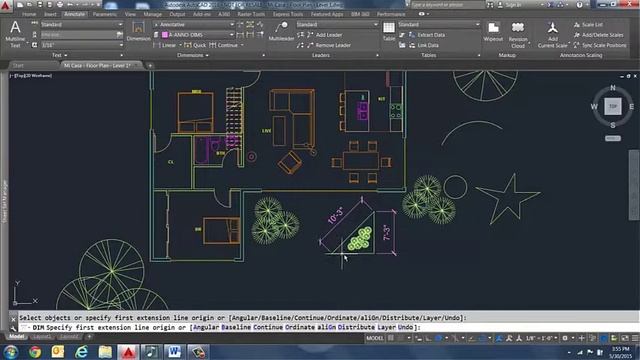Click Remove Leader

point(328,45)
